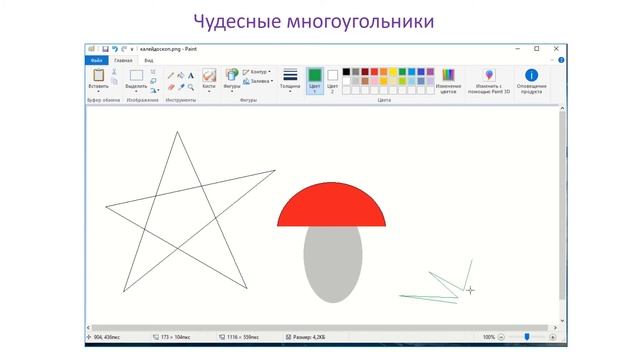The height and width of the screenshot is (360, 640).
Task: Select the Color picker eyedropper tool
Action: 181,87
